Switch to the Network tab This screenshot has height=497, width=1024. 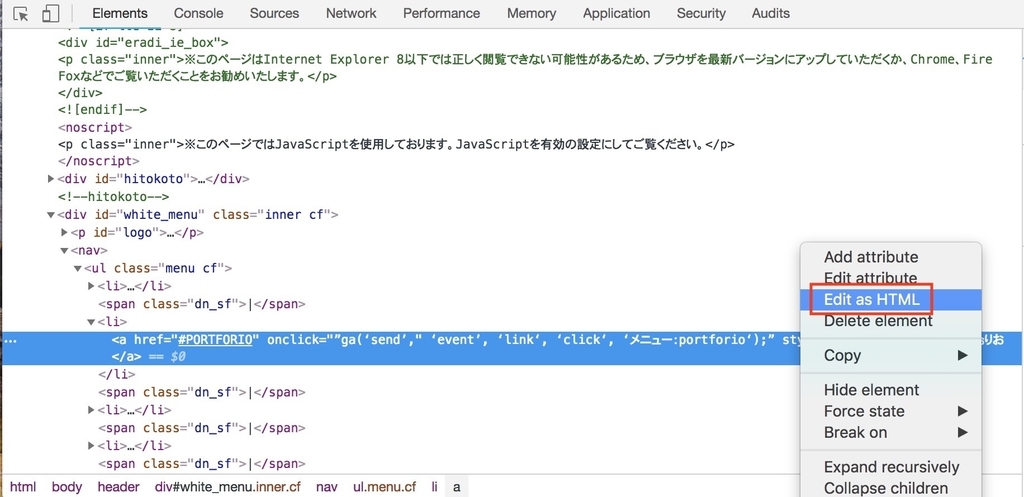click(351, 13)
